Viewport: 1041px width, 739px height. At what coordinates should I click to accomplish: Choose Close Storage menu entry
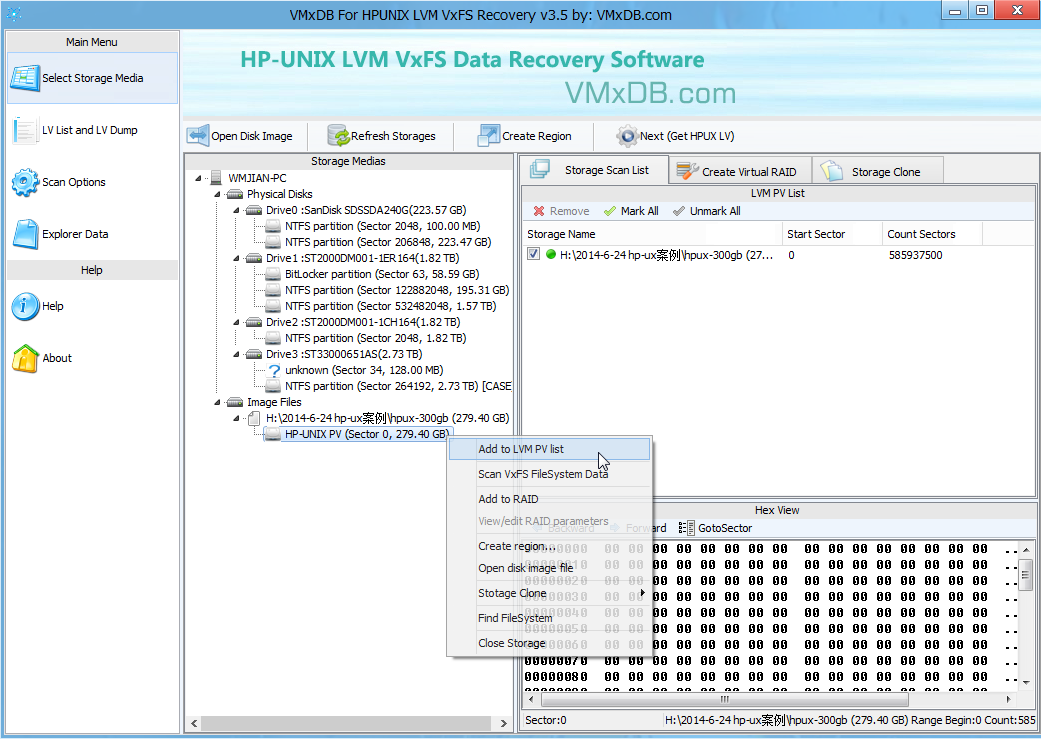[x=550, y=643]
